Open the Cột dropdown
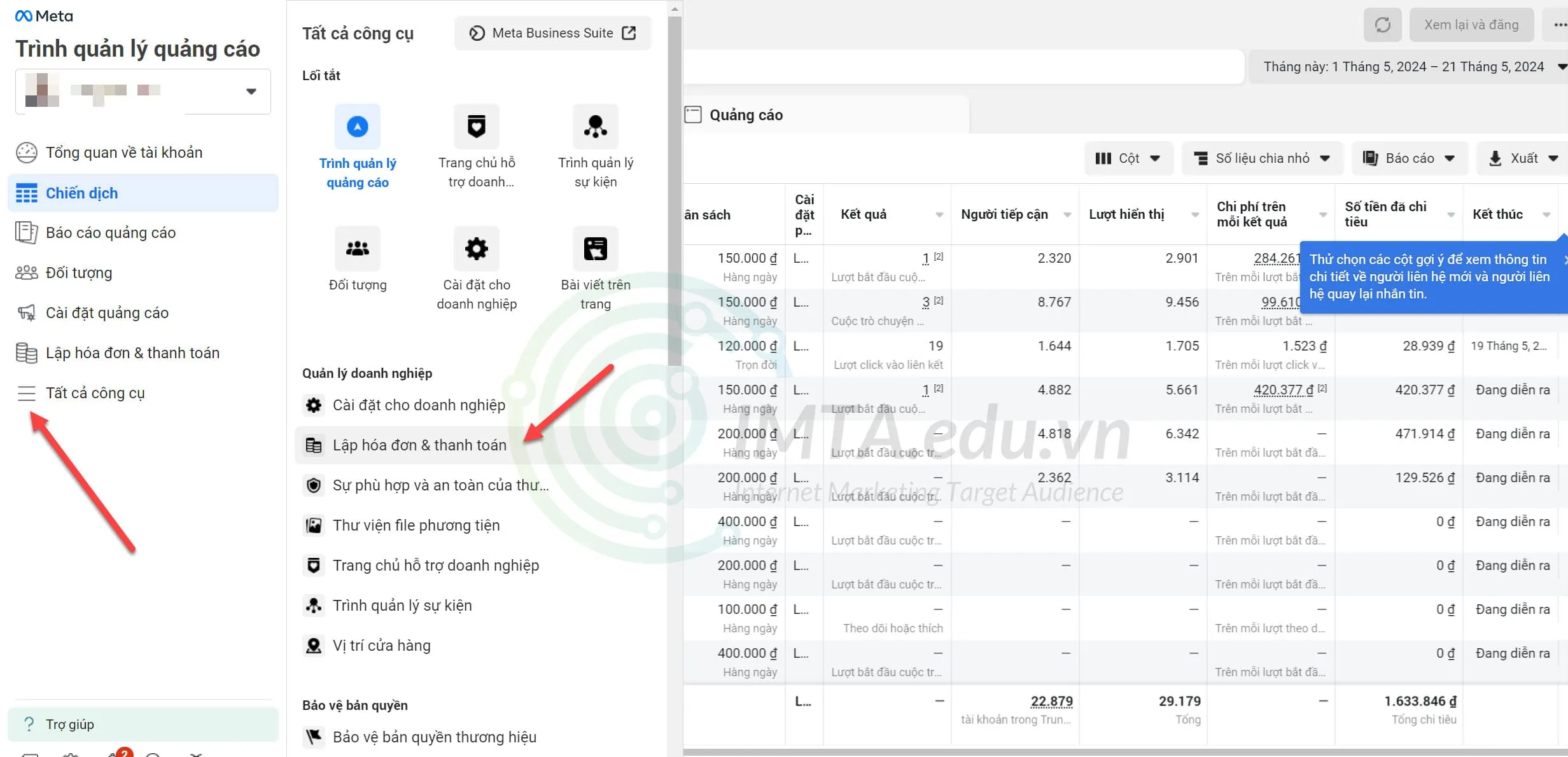This screenshot has height=757, width=1568. [x=1128, y=158]
